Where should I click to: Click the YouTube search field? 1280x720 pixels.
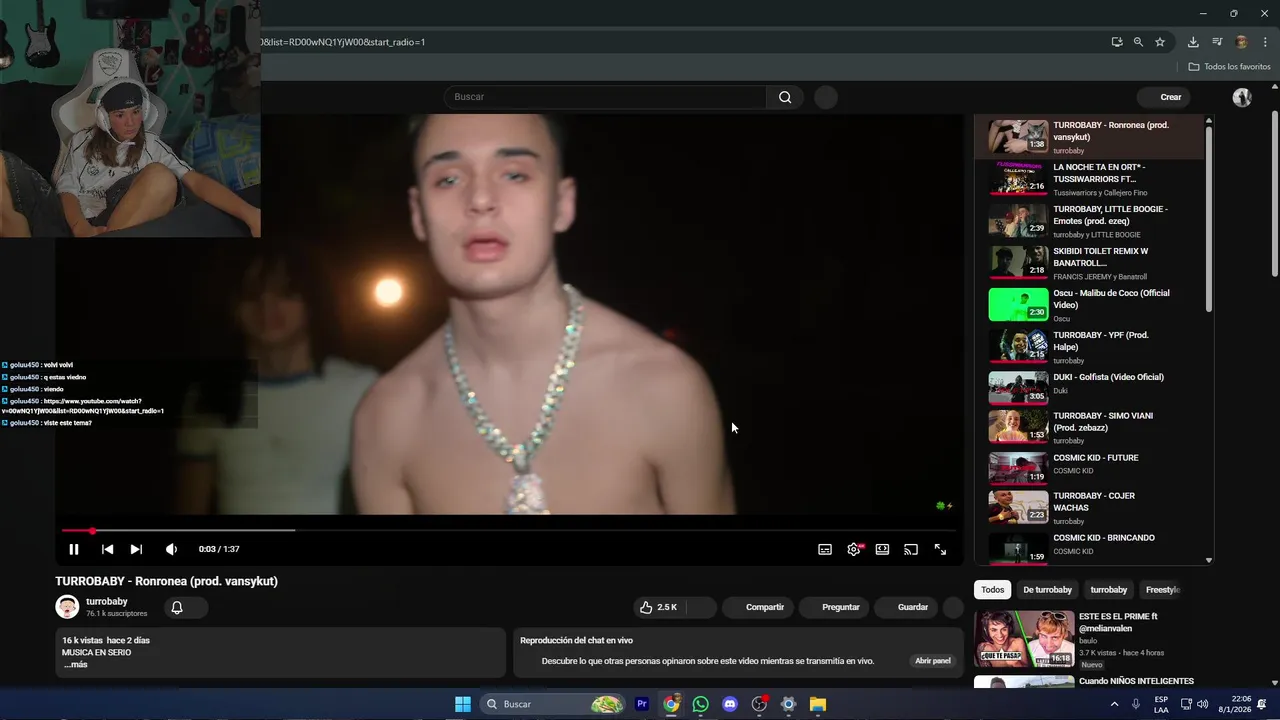click(605, 97)
